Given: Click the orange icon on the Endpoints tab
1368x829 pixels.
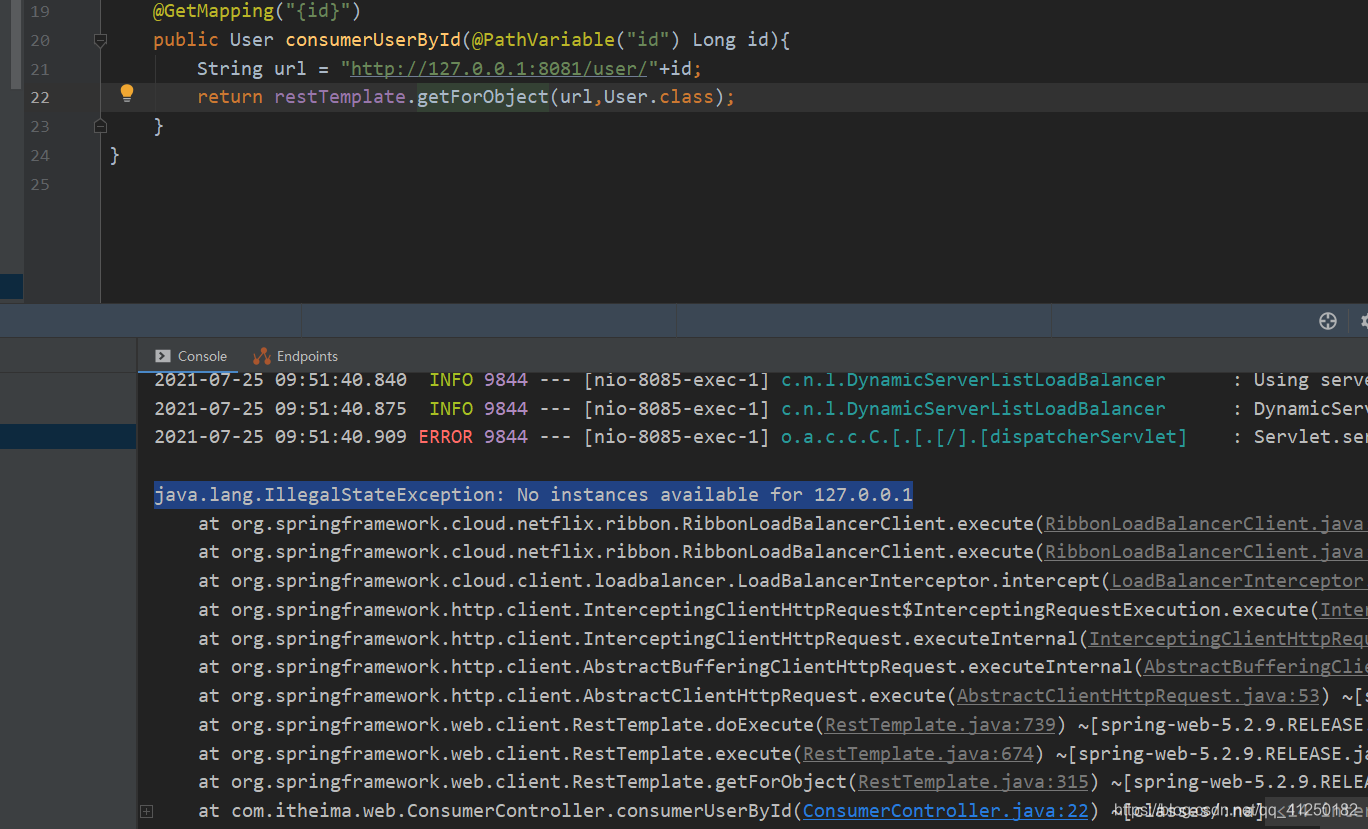Looking at the screenshot, I should click(x=260, y=355).
